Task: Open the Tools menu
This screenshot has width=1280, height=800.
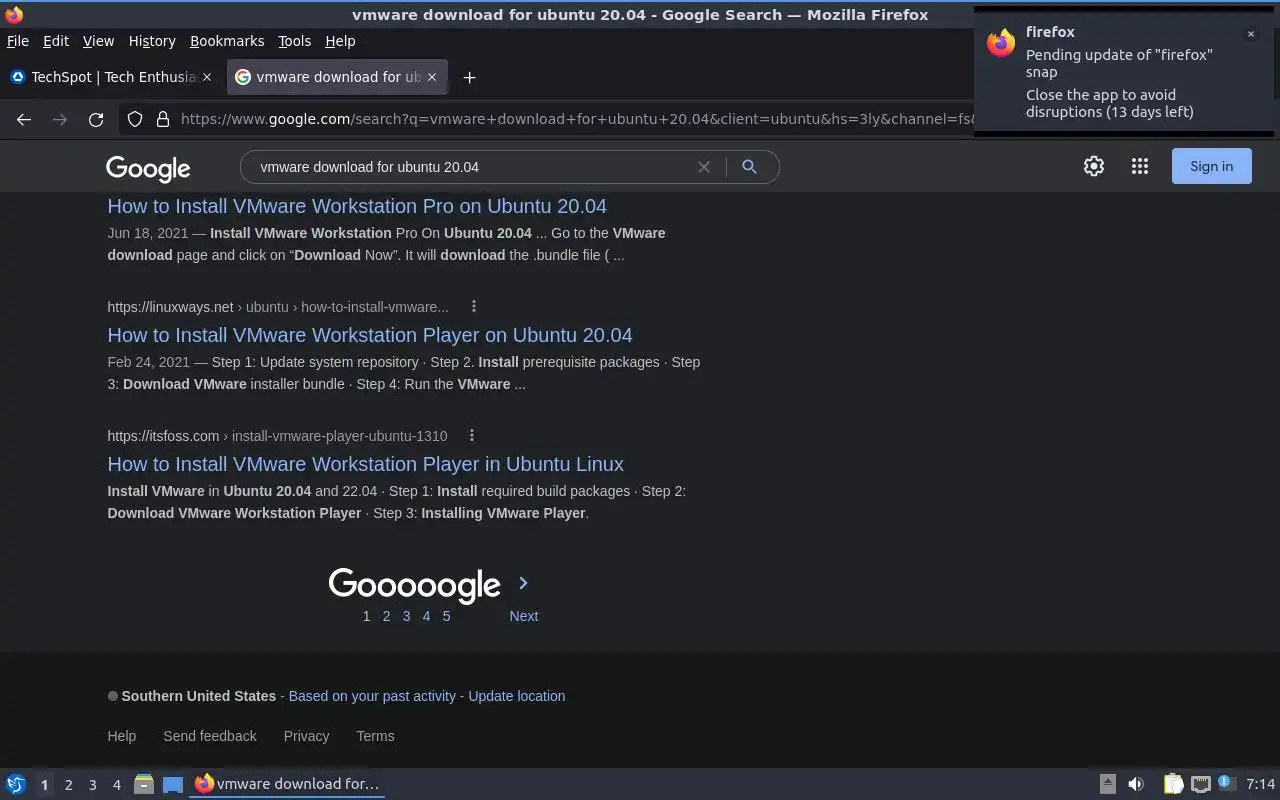Action: [294, 41]
